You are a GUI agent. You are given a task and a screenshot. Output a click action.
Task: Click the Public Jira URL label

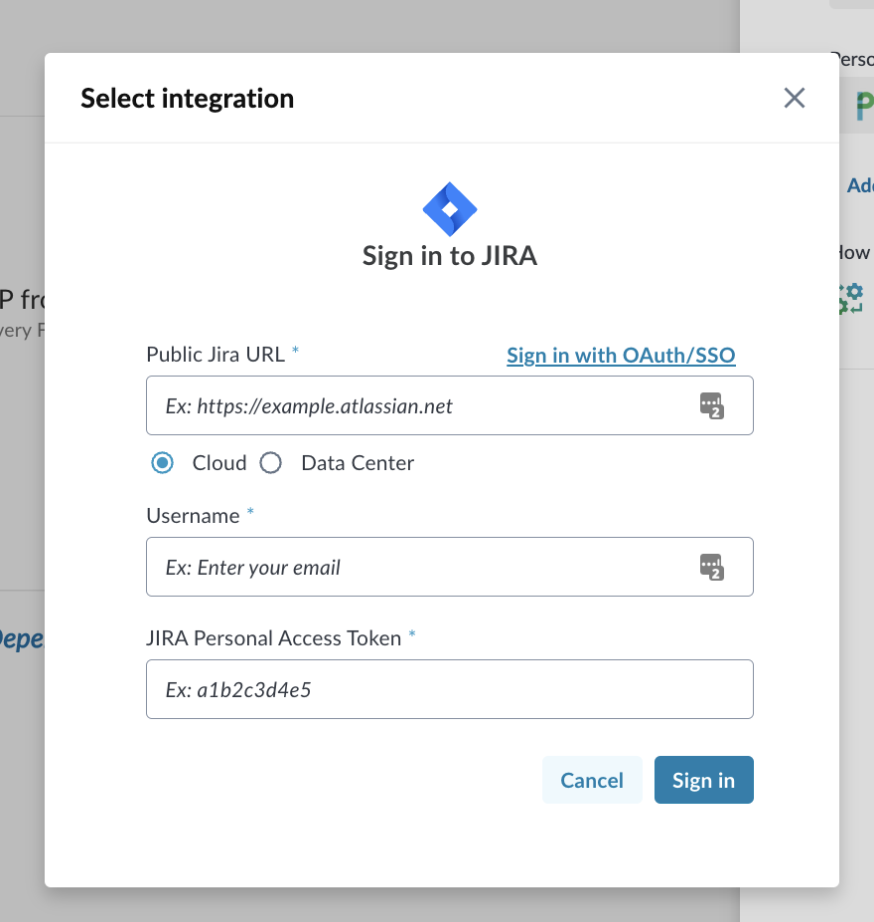tap(215, 355)
